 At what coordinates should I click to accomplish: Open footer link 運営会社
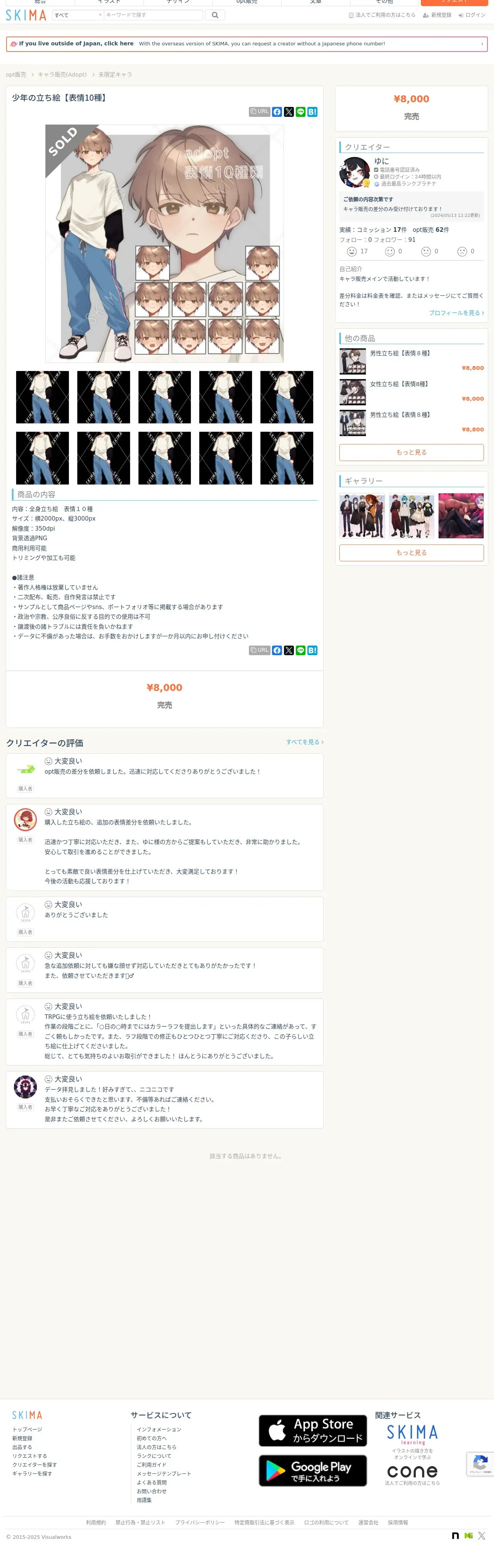pos(368,1522)
